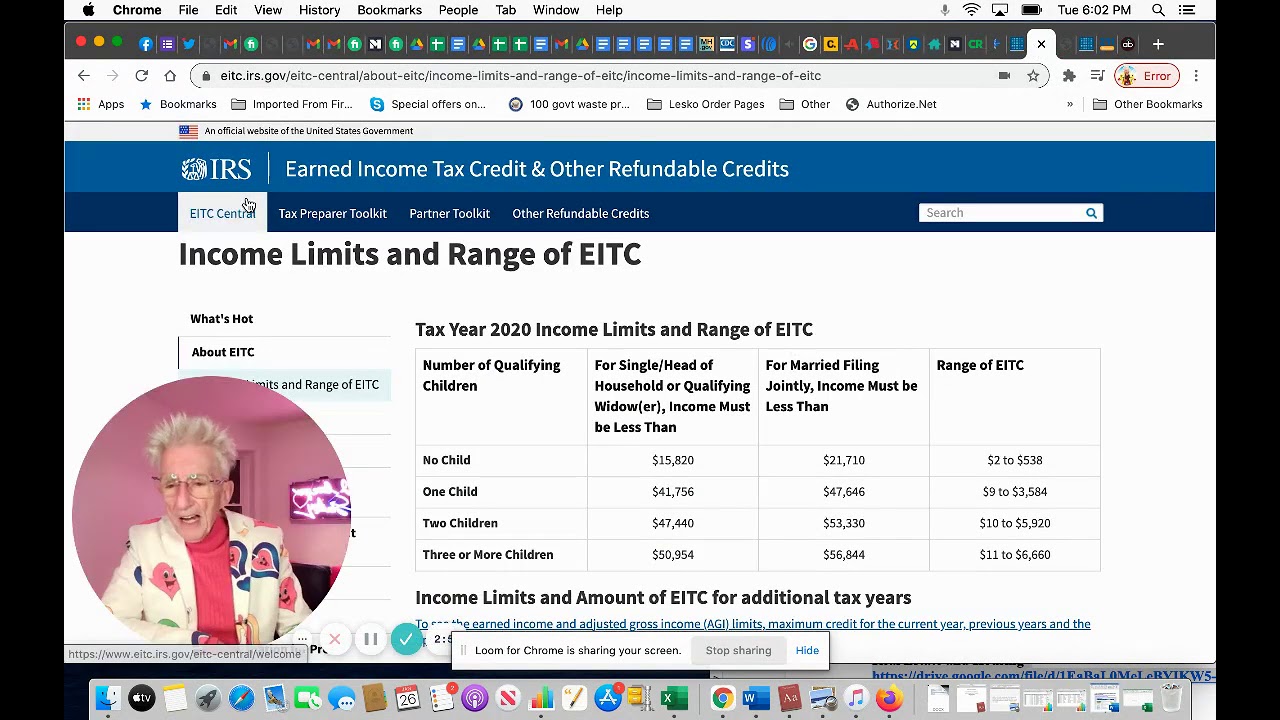Open the Apple menu
The image size is (1280, 720).
[x=88, y=10]
